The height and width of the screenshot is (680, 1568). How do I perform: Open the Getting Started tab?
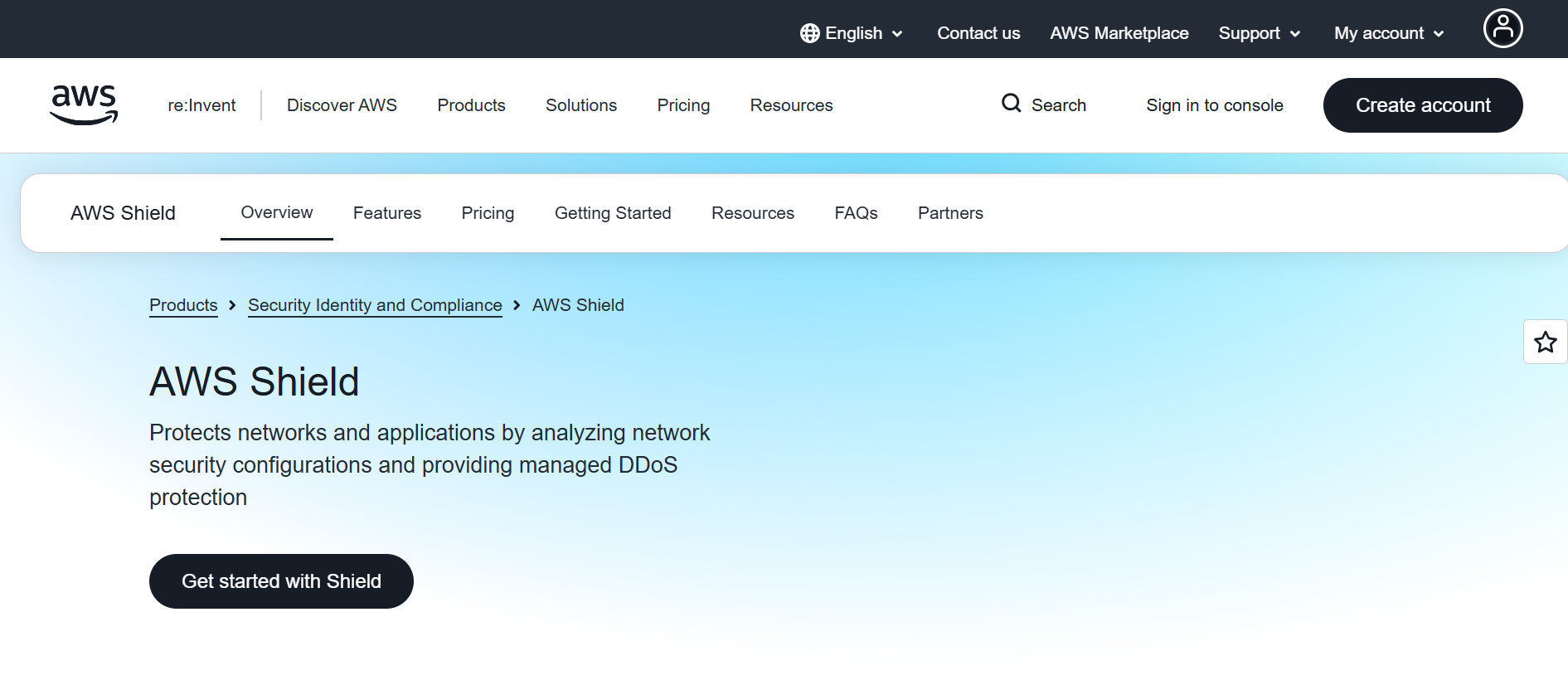tap(613, 213)
